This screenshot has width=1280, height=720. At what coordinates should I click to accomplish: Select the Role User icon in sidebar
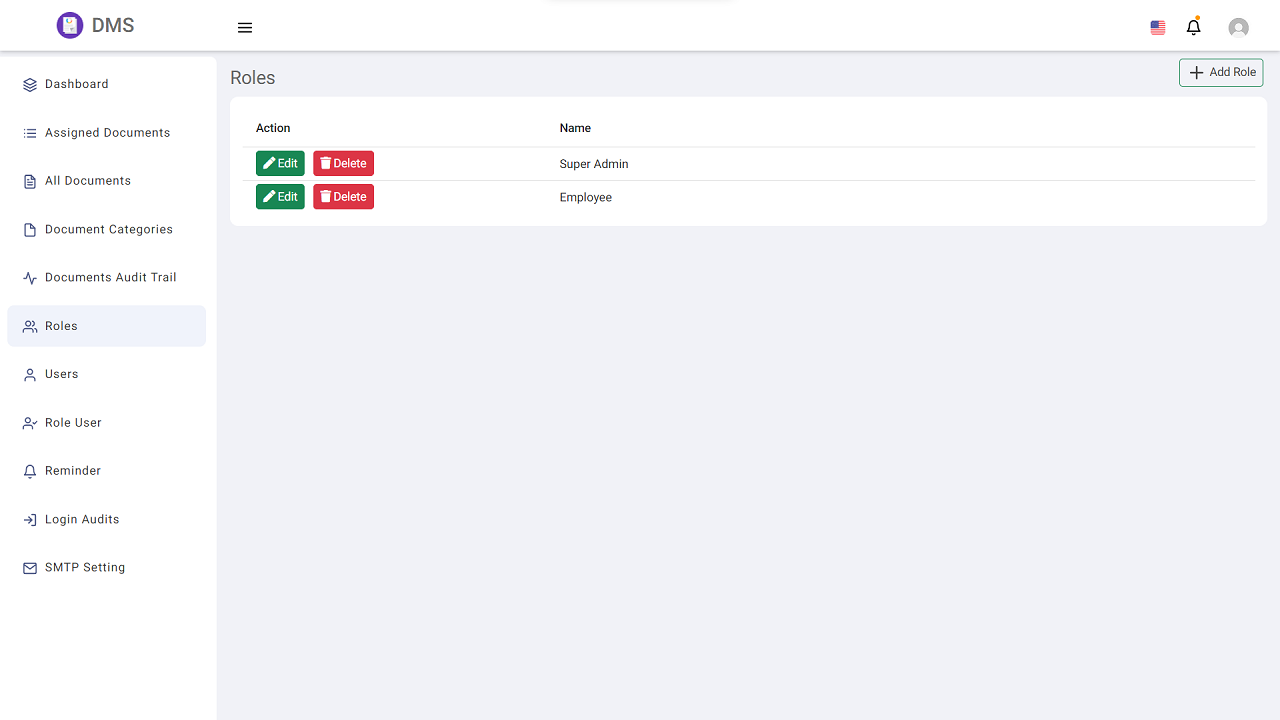[x=29, y=422]
